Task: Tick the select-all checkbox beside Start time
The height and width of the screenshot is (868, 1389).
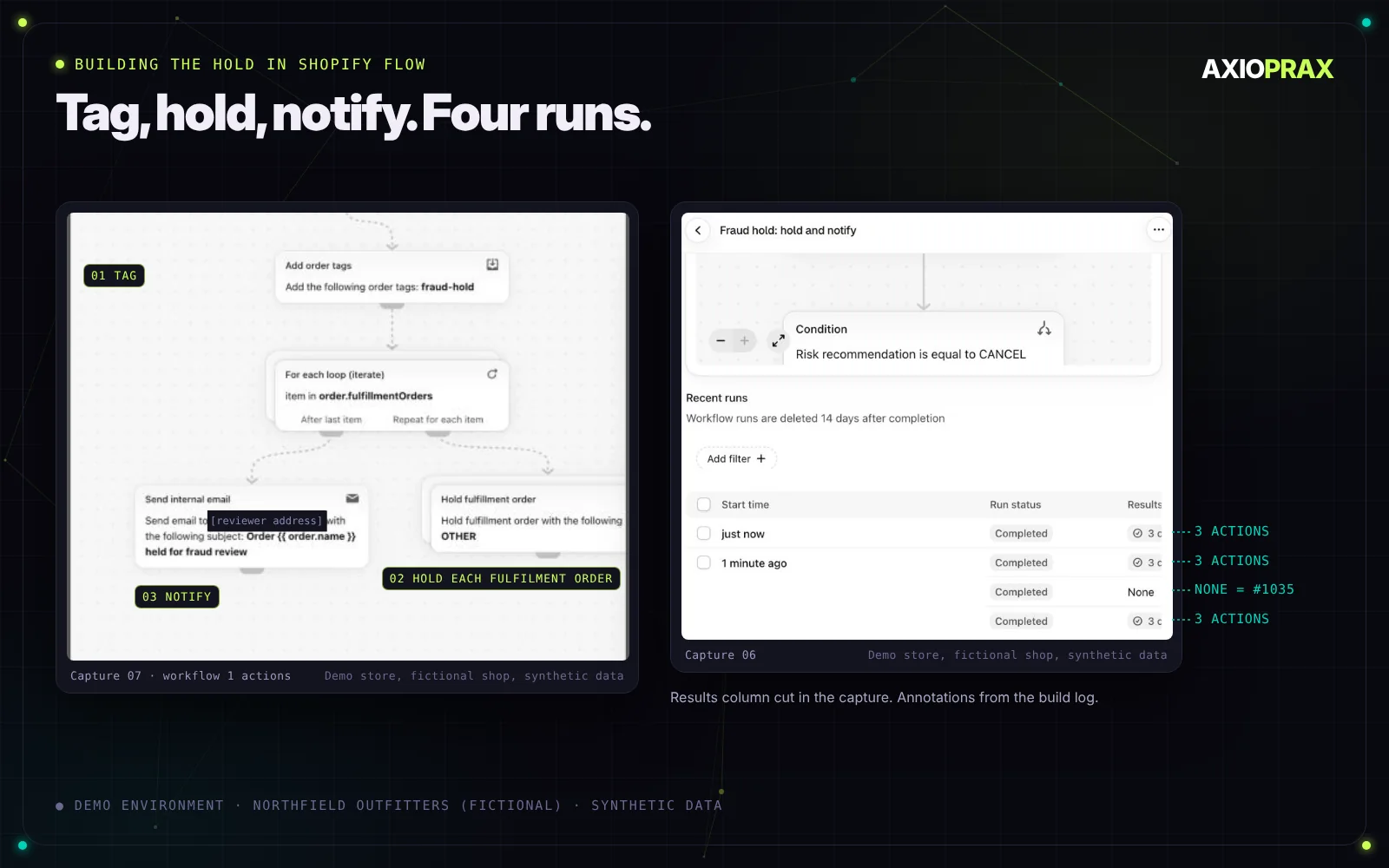Action: point(704,504)
